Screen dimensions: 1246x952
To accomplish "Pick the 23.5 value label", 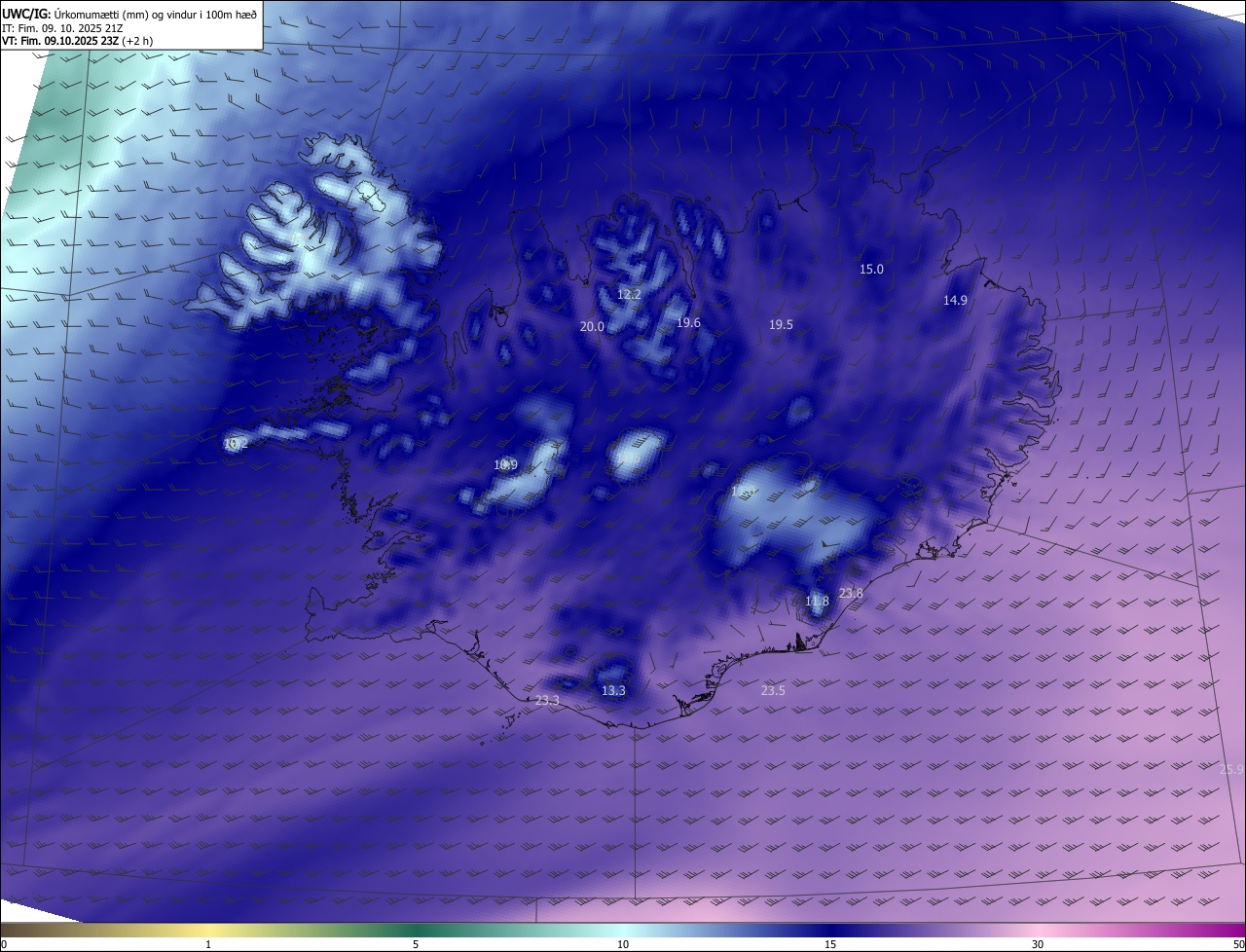I will (x=773, y=691).
